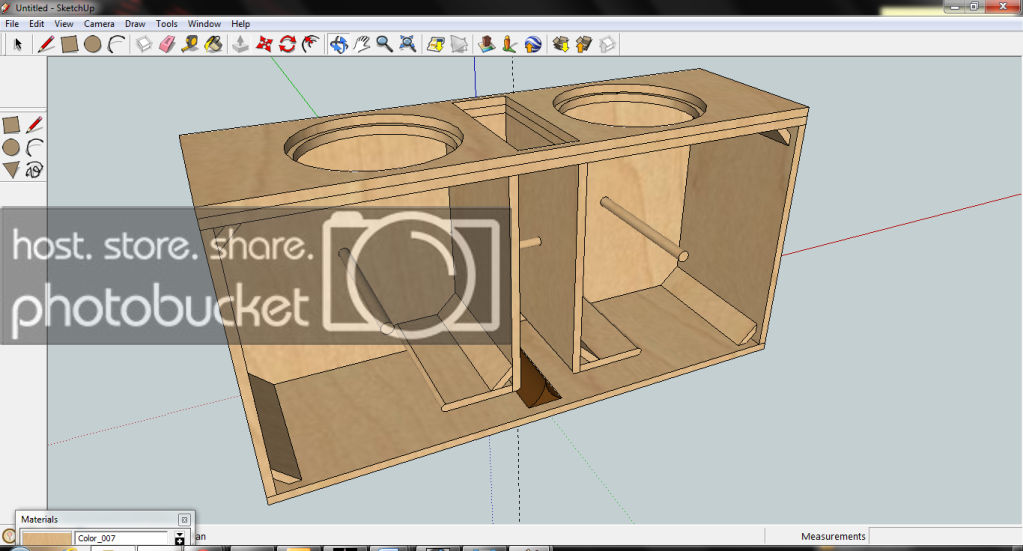Open the Help menu
Image resolution: width=1023 pixels, height=551 pixels.
click(240, 23)
